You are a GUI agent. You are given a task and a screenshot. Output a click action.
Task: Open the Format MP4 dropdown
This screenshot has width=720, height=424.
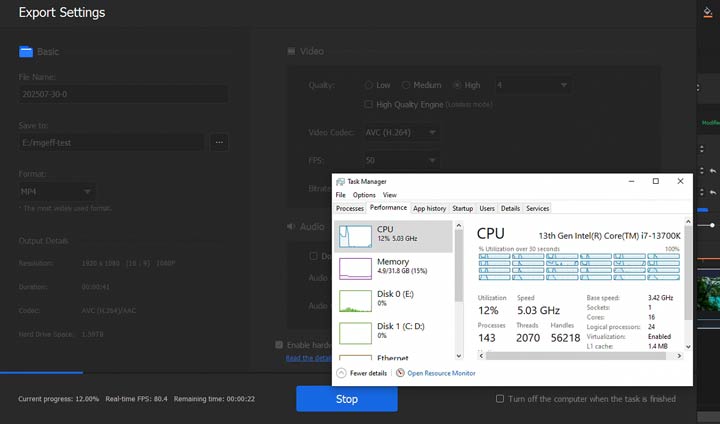(56, 192)
